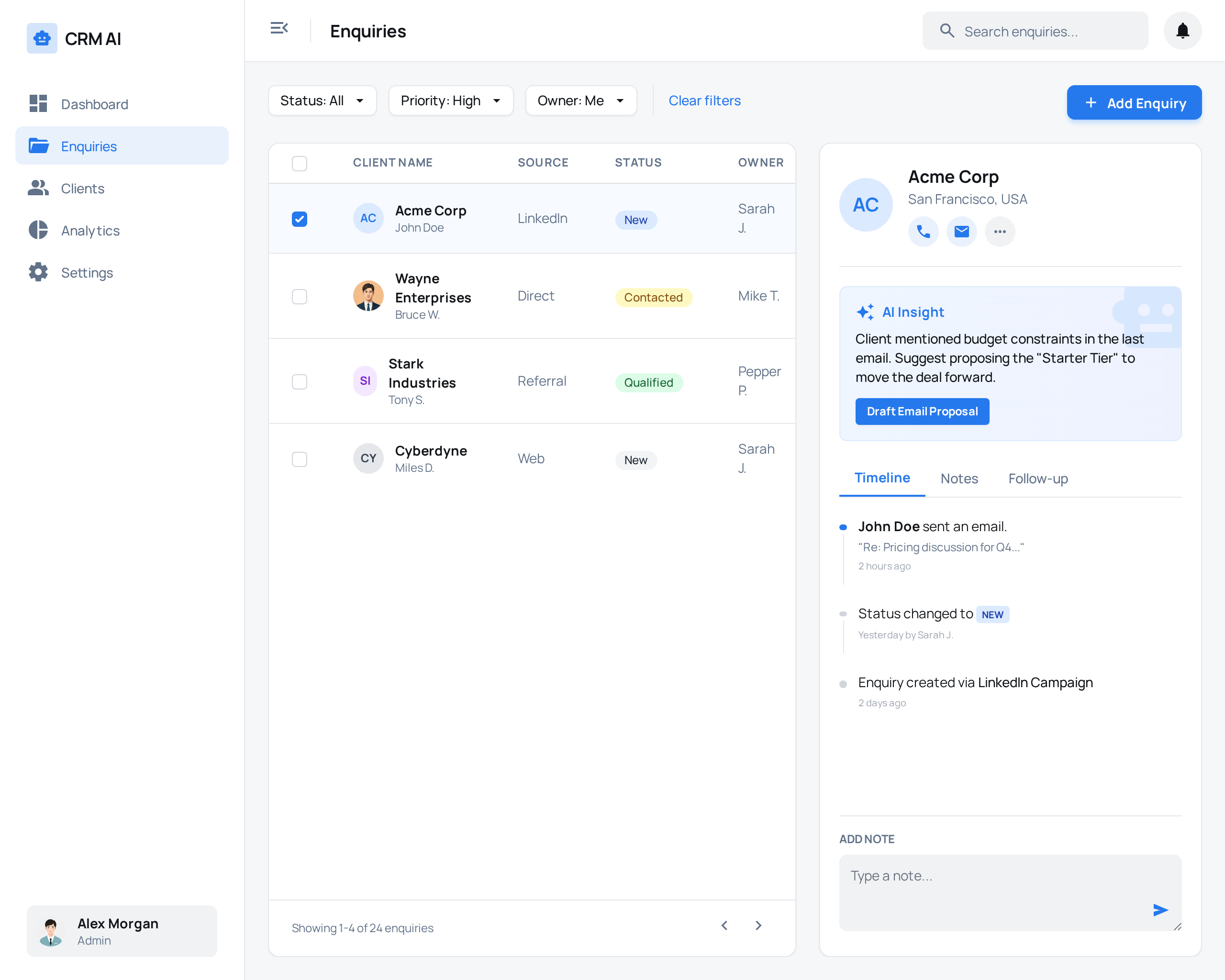Click Alex Morgan's profile avatar
Screen dimensions: 1225x980
pos(51,932)
